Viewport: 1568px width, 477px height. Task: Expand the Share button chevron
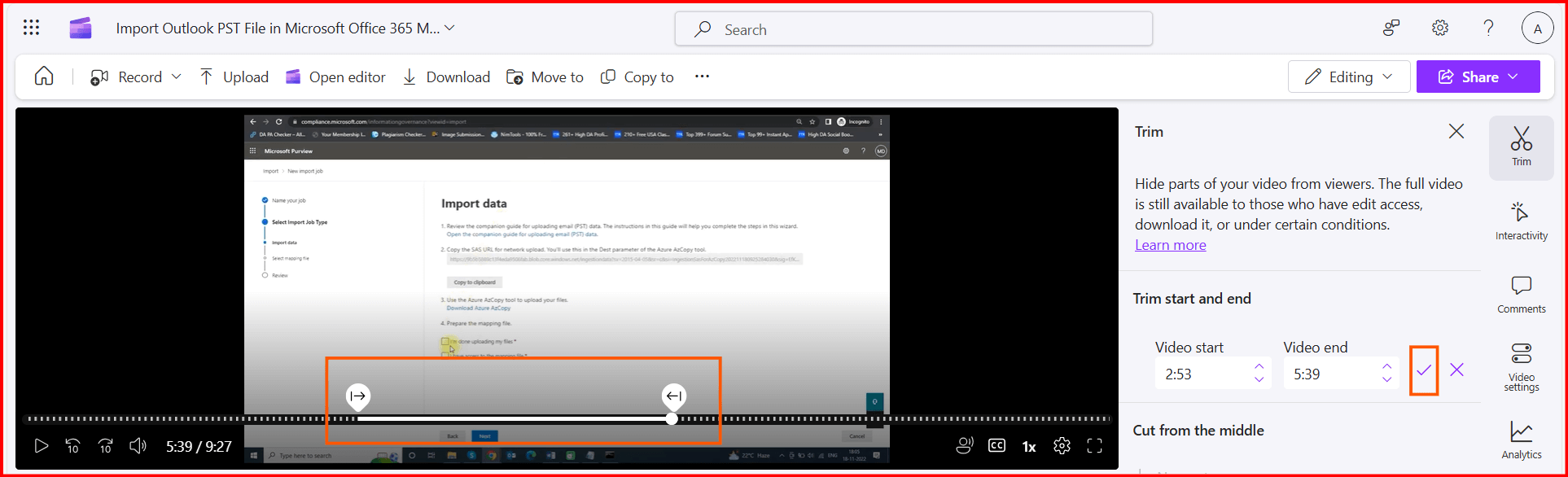[1513, 77]
